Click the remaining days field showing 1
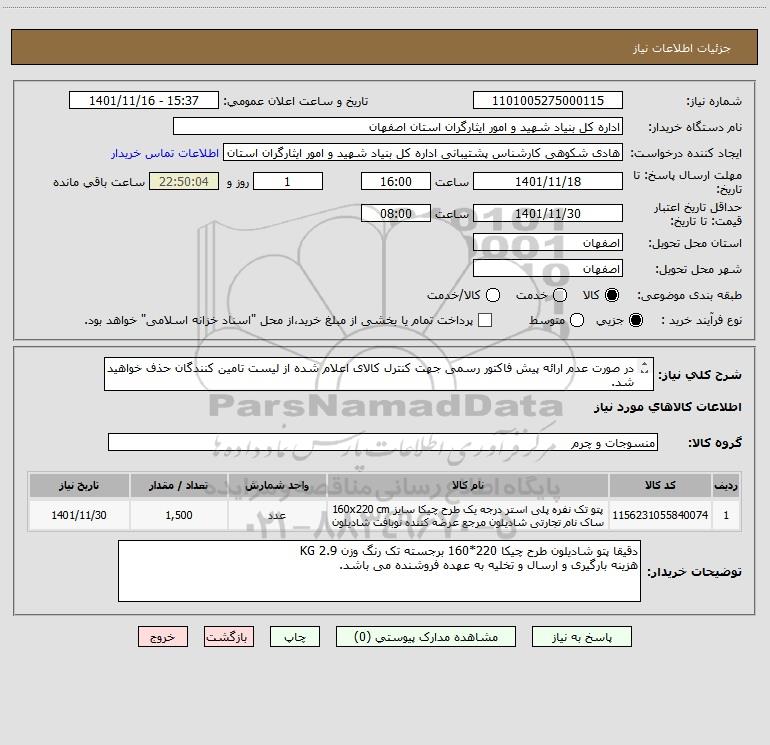 [x=288, y=181]
